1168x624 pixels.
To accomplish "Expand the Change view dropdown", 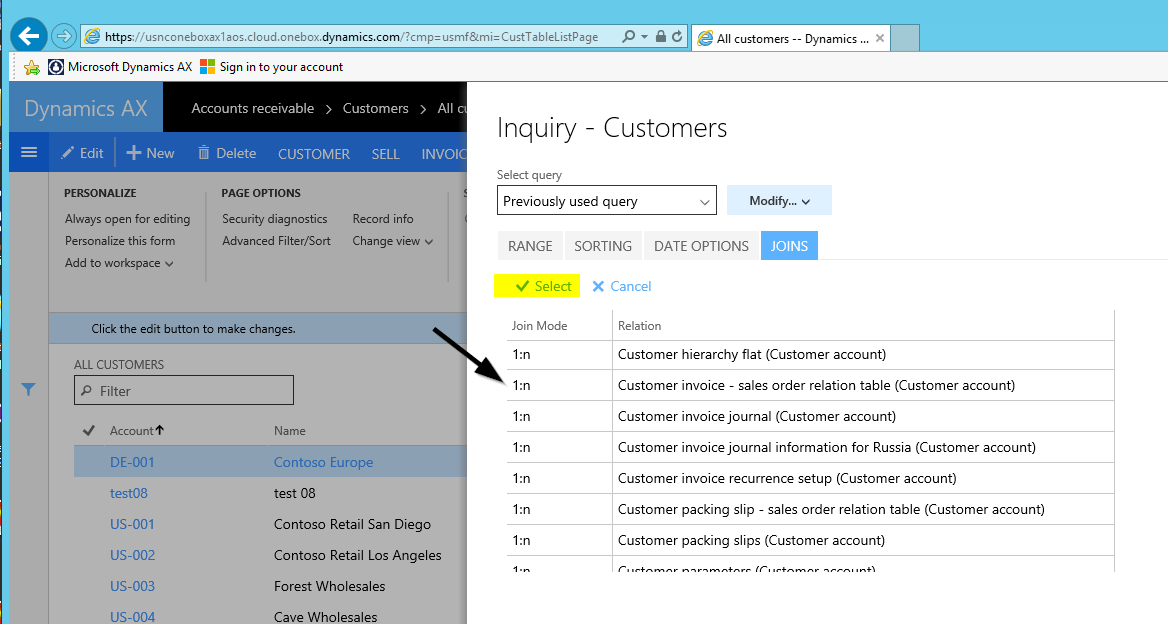I will (x=393, y=241).
